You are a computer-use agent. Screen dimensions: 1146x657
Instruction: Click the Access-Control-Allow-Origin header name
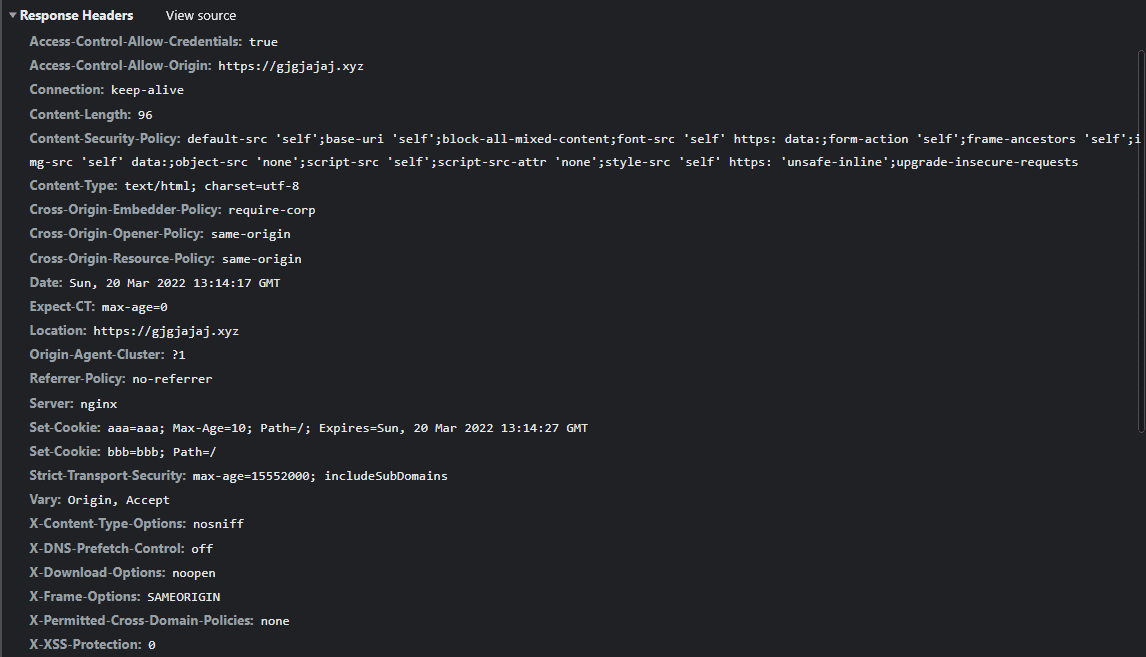tap(119, 66)
